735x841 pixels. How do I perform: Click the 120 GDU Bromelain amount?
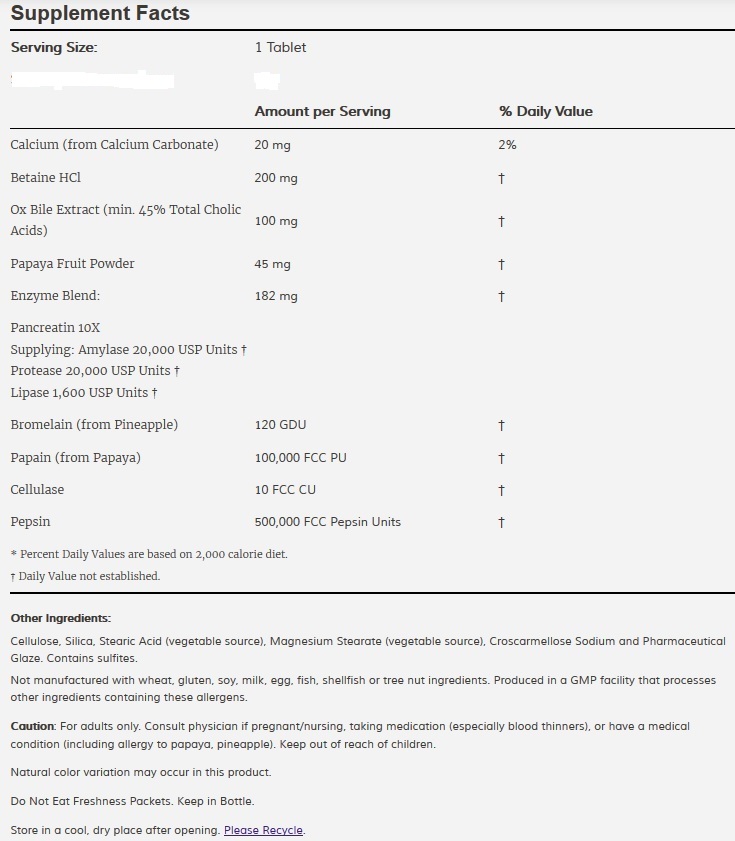(280, 425)
